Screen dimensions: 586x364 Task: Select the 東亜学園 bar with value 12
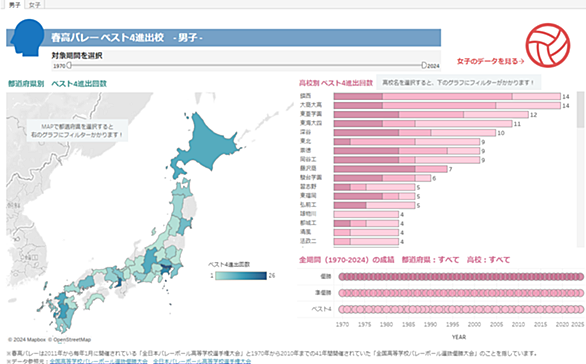click(x=431, y=114)
